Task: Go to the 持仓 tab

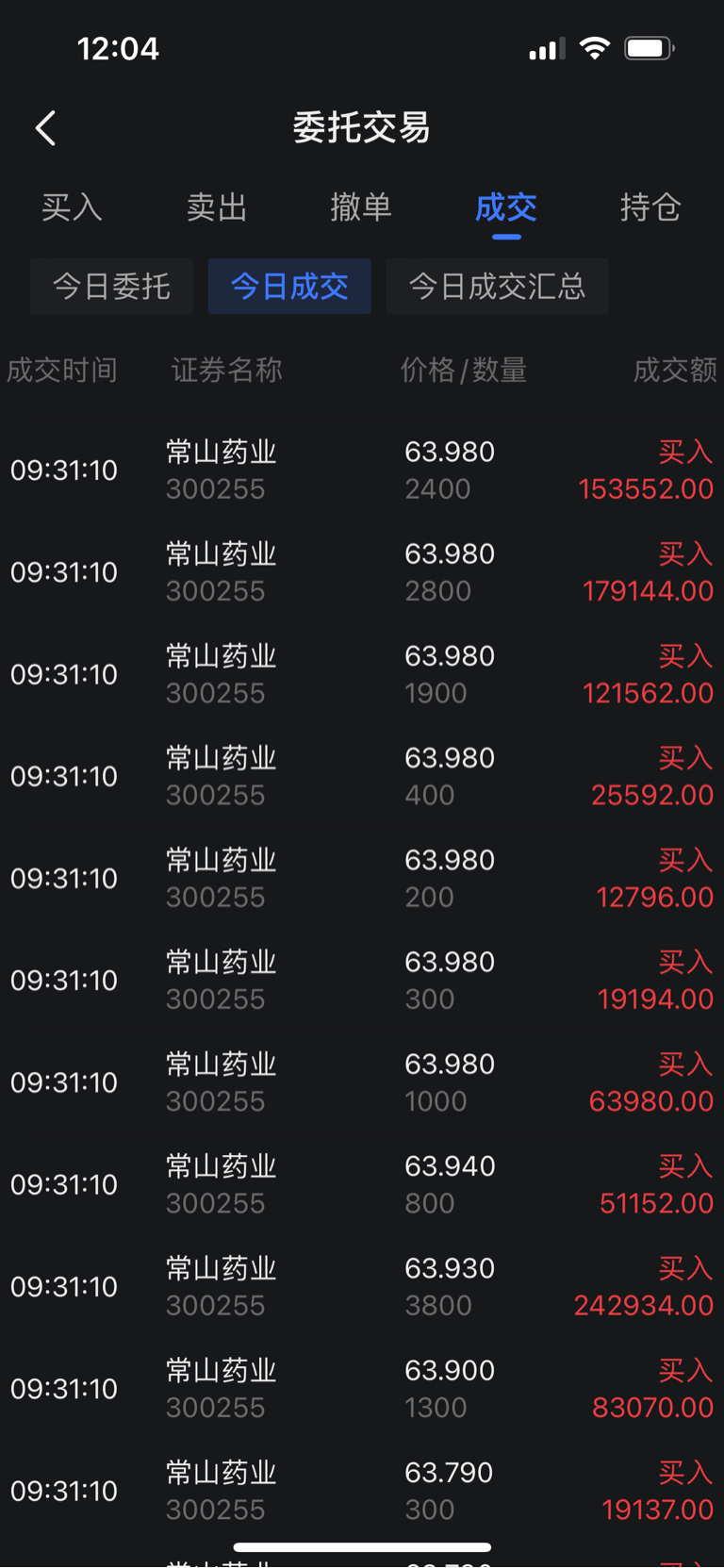Action: coord(650,207)
